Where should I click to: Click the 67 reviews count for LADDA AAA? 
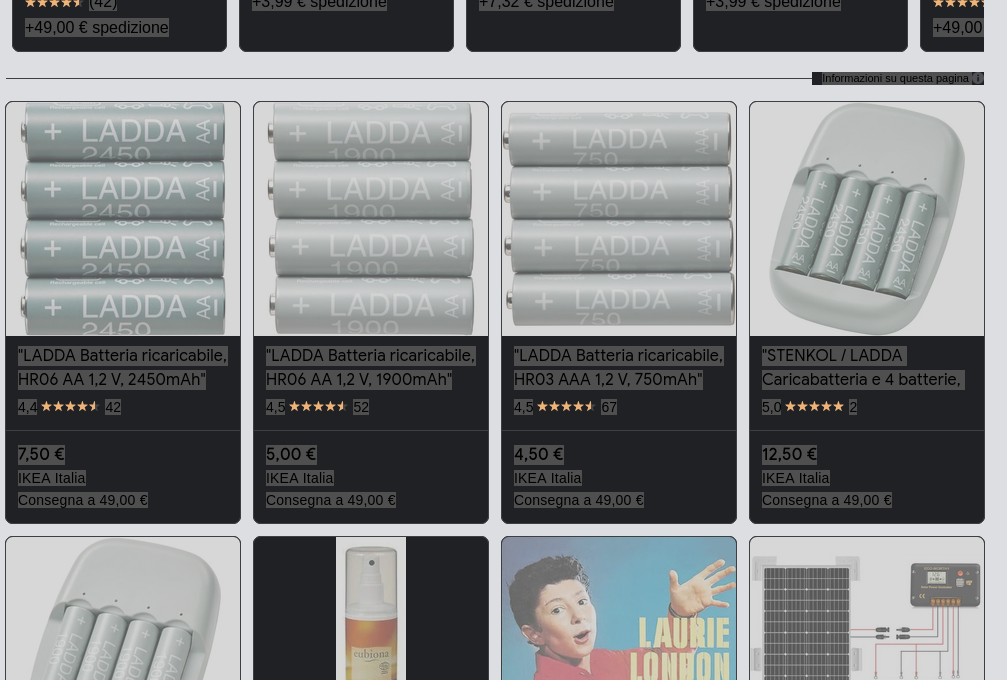pos(609,407)
